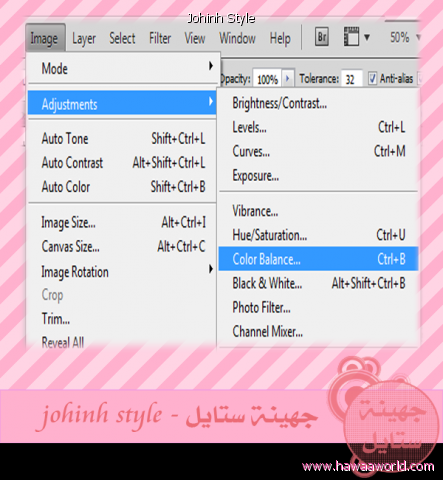This screenshot has height=480, width=443.
Task: Visit www.hawaaworld.com link
Action: tap(368, 466)
